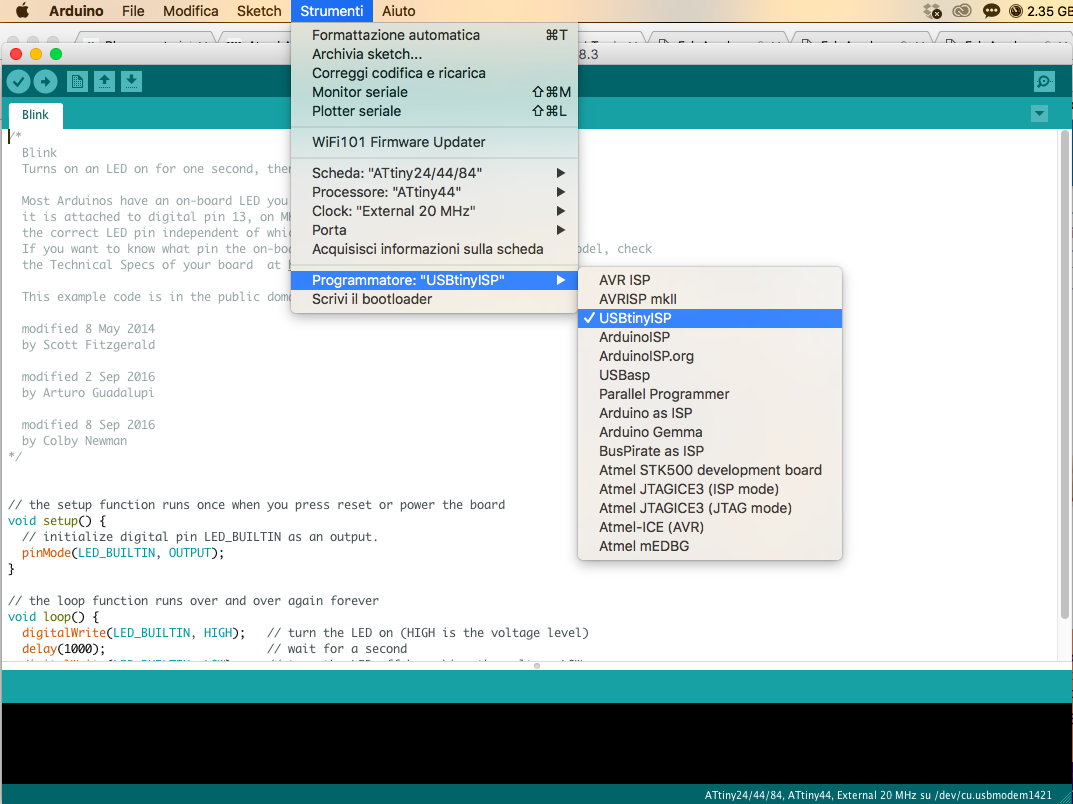Choose AVR ISP programmer
The height and width of the screenshot is (804, 1073).
pos(710,280)
